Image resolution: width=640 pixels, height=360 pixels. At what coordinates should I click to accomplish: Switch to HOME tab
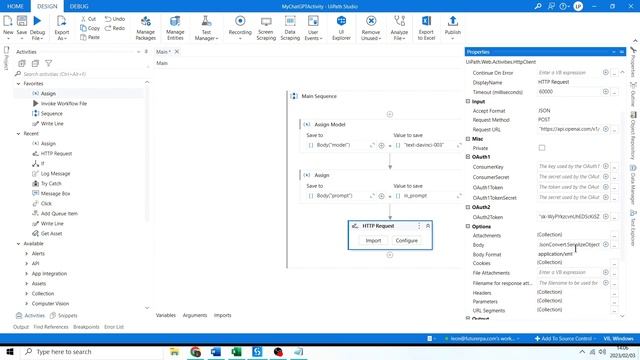coord(15,6)
